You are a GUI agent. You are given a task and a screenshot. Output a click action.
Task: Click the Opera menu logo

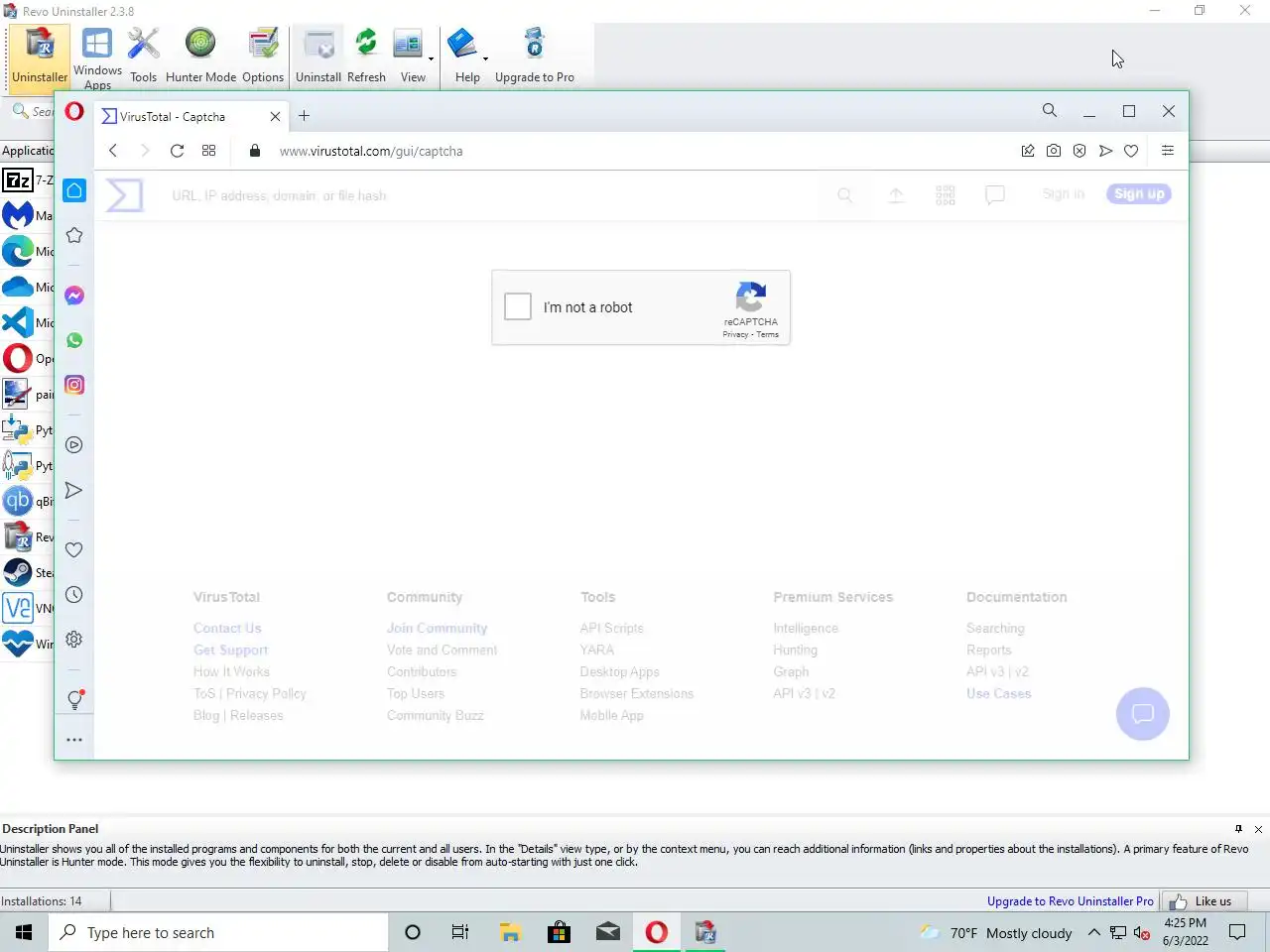[x=74, y=111]
